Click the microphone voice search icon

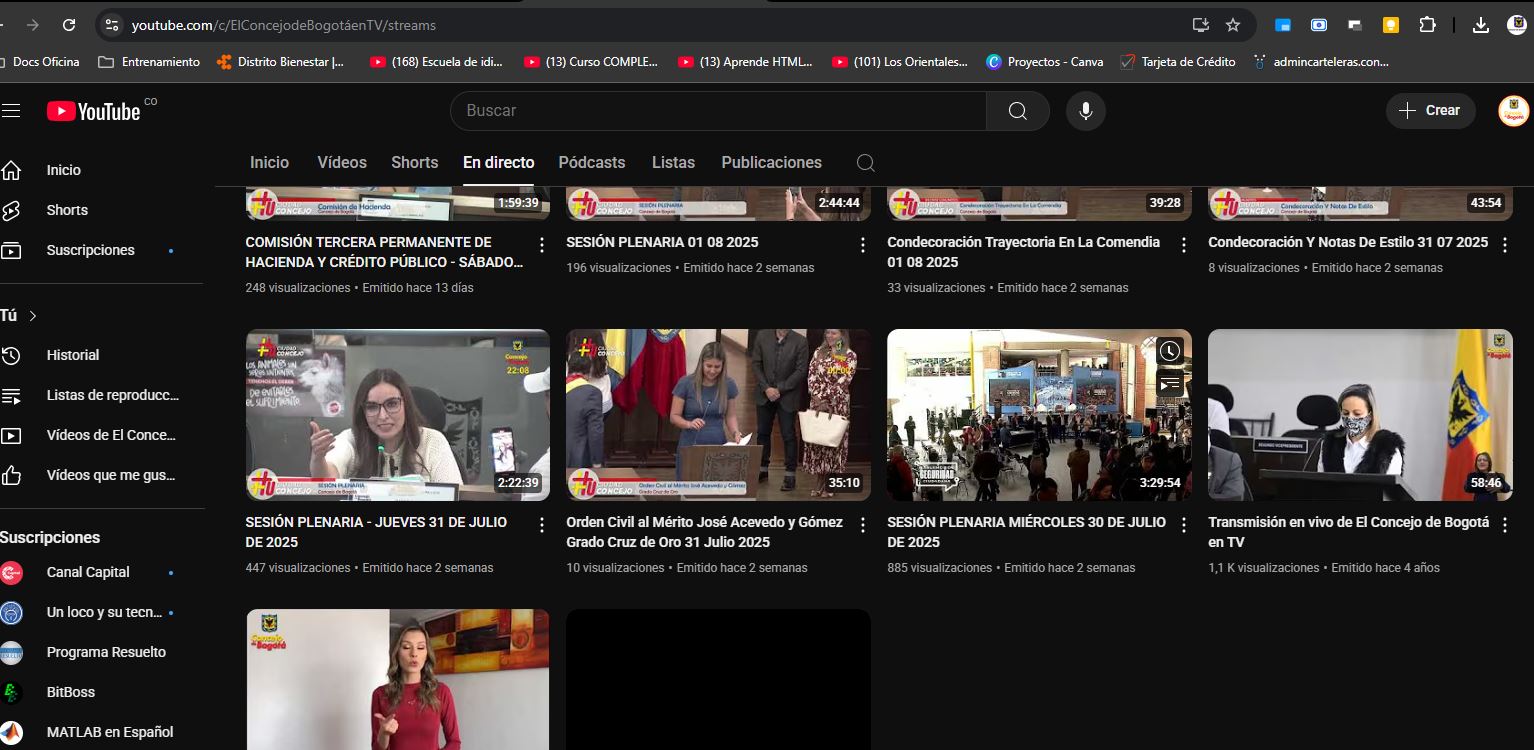tap(1085, 111)
